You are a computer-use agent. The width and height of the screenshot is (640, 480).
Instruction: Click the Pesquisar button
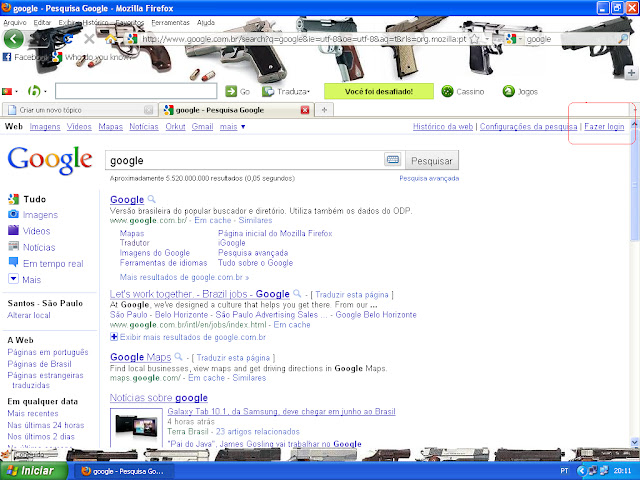click(432, 161)
